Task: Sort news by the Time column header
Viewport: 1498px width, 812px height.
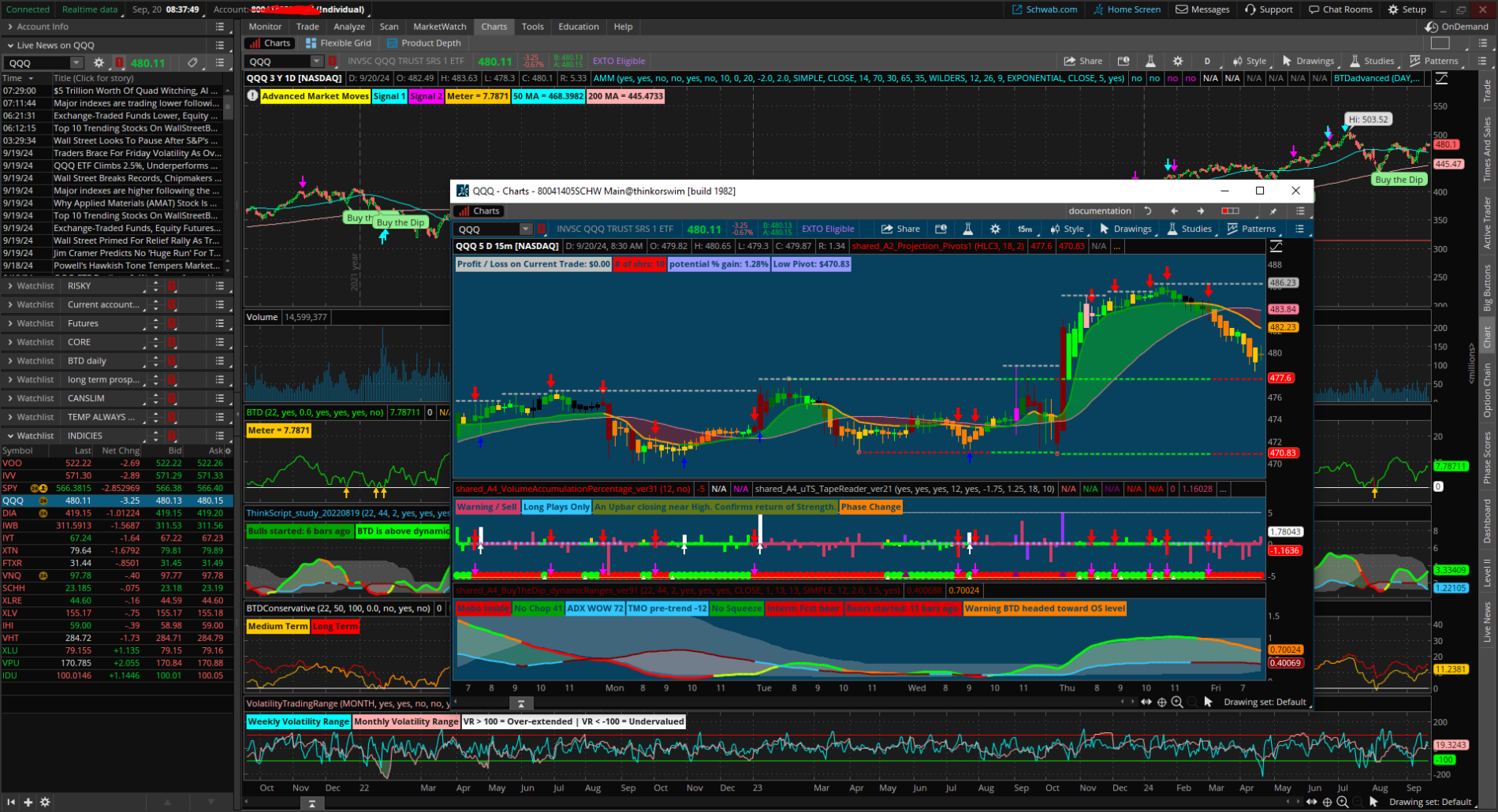Action: [x=17, y=78]
